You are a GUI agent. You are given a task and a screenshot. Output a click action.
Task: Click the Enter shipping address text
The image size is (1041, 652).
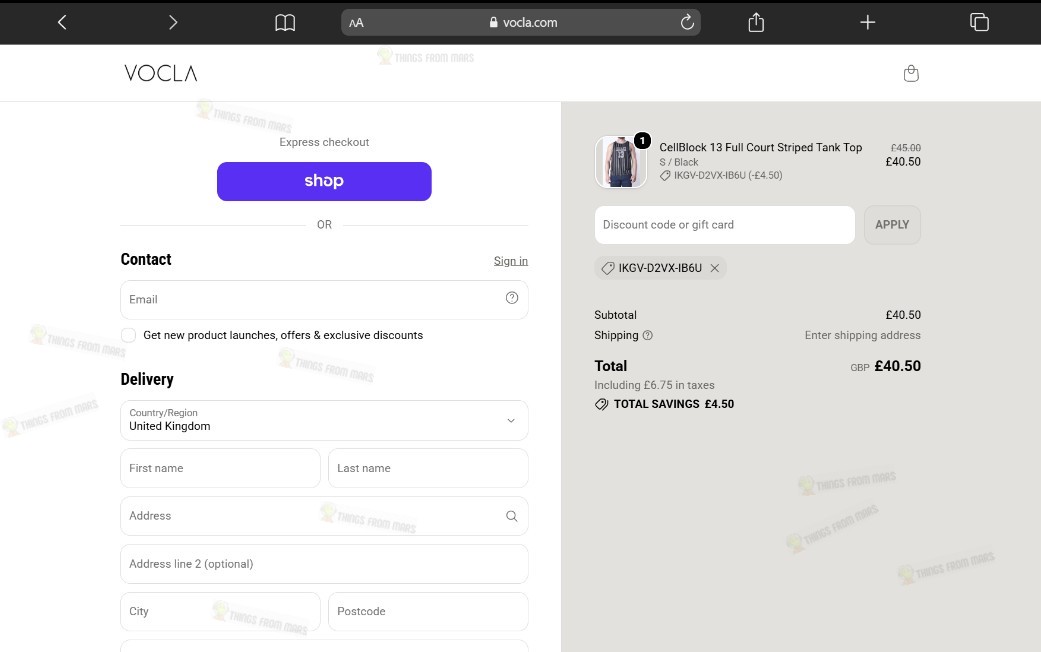tap(862, 335)
